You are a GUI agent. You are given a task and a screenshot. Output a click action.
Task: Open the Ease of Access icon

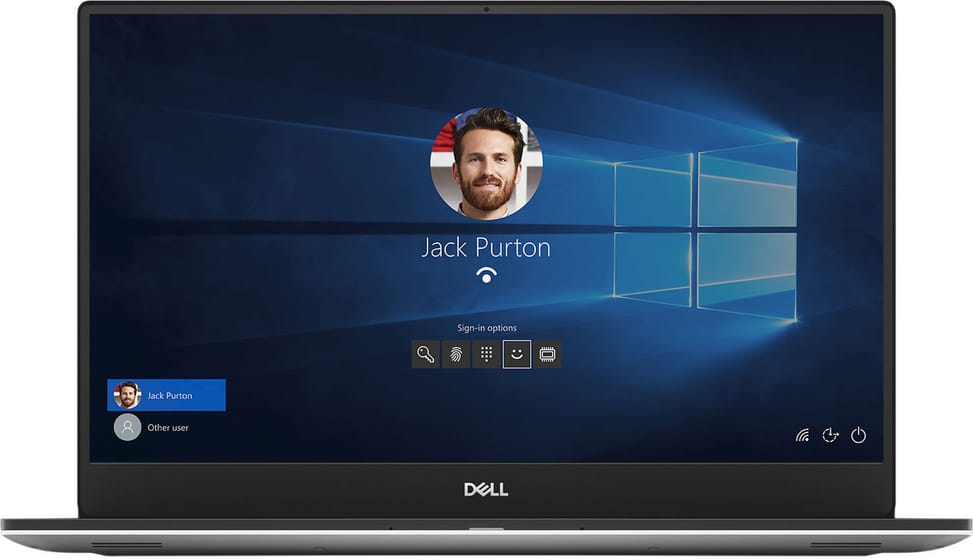(x=830, y=435)
